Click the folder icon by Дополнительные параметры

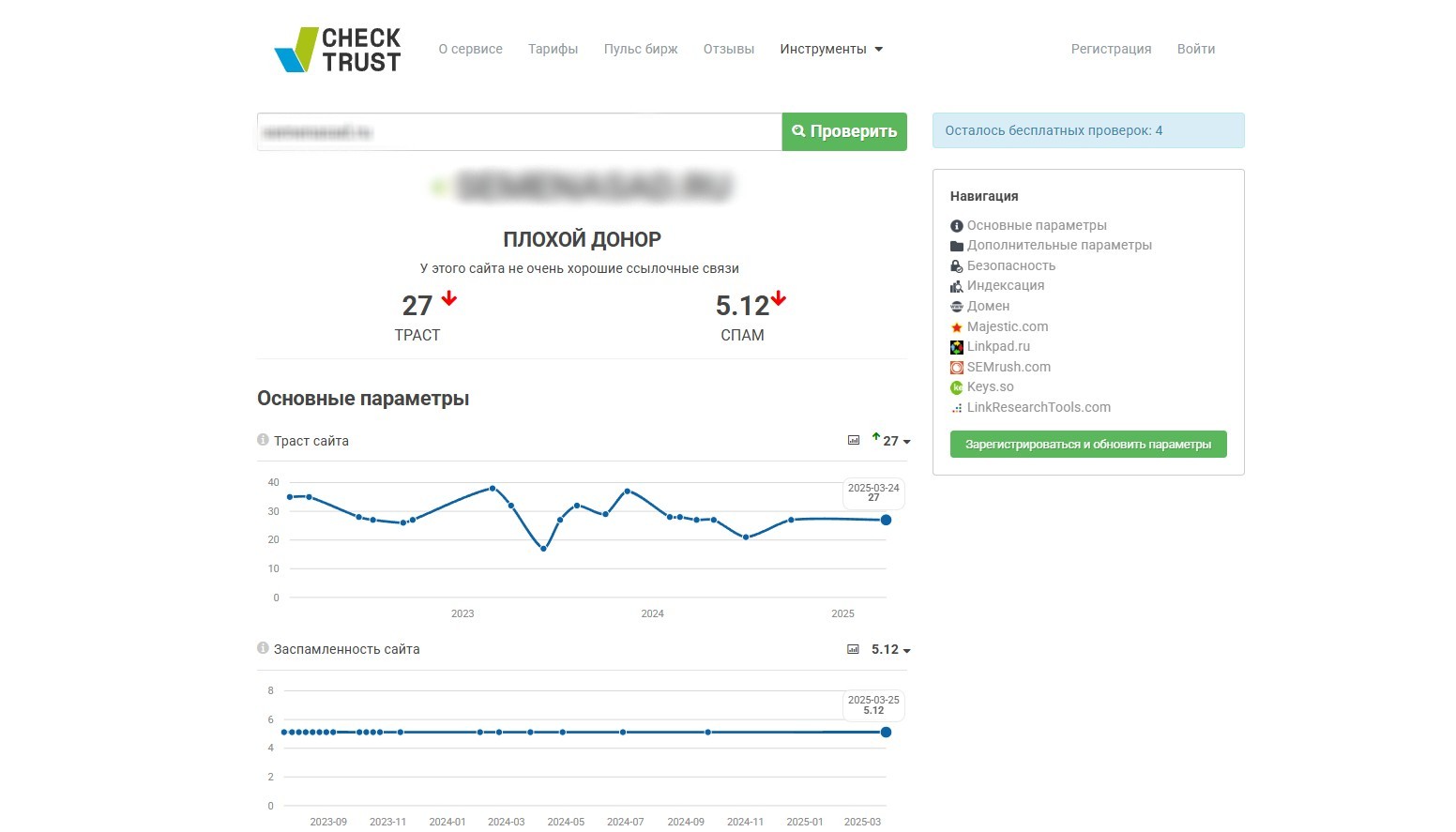point(957,246)
